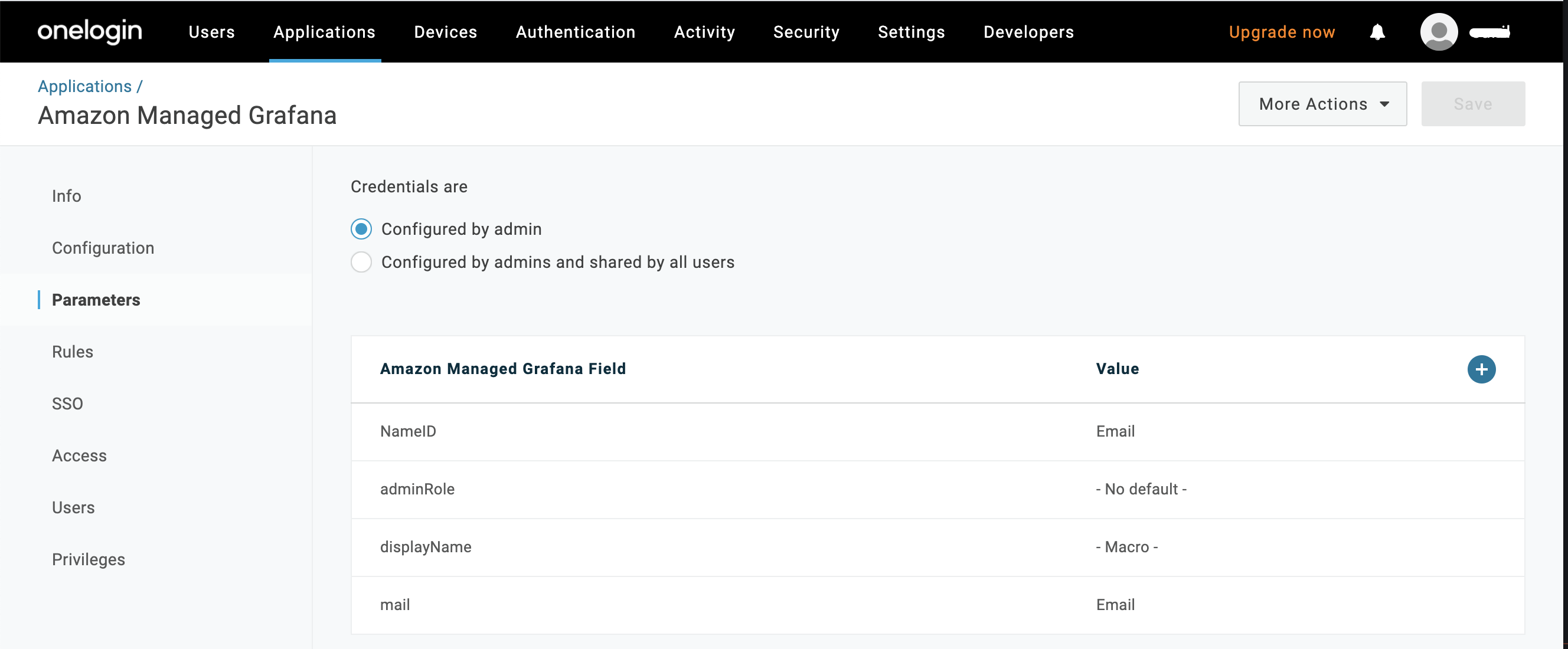The image size is (1568, 649).
Task: Switch to the Configuration tab
Action: pos(103,248)
